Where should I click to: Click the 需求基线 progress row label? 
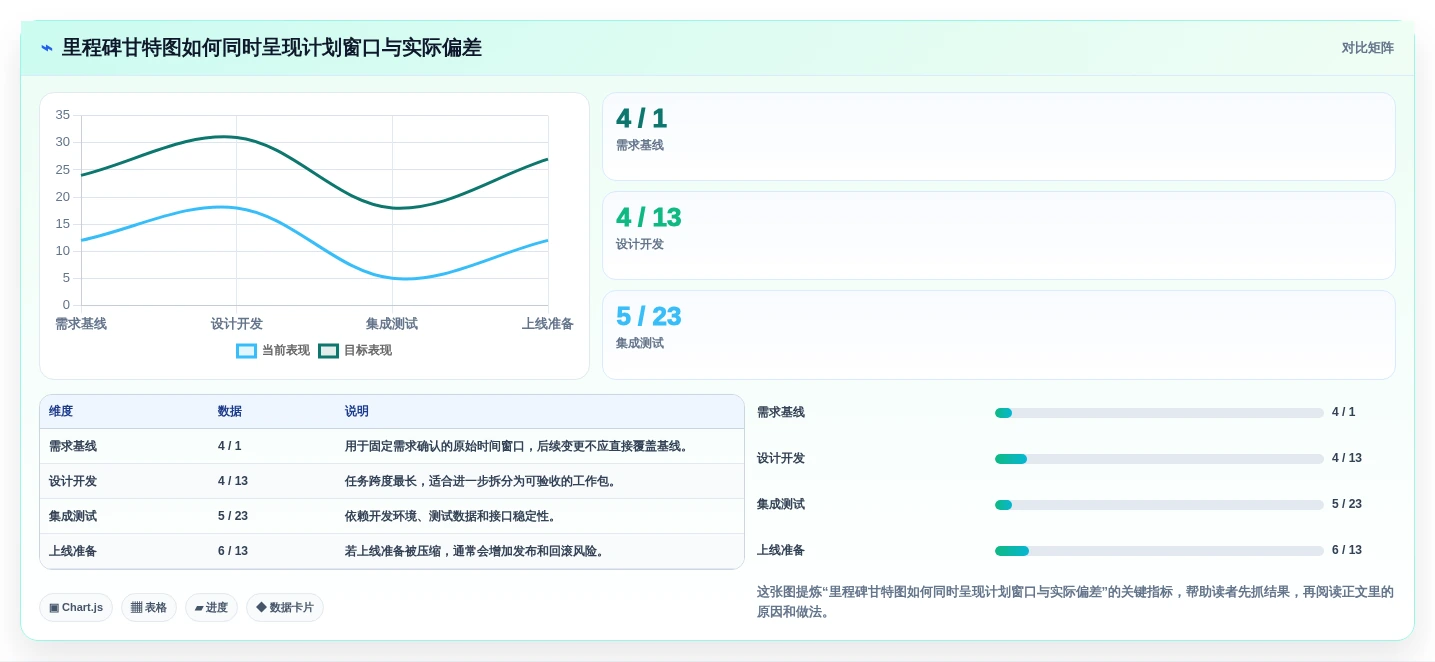coord(781,413)
